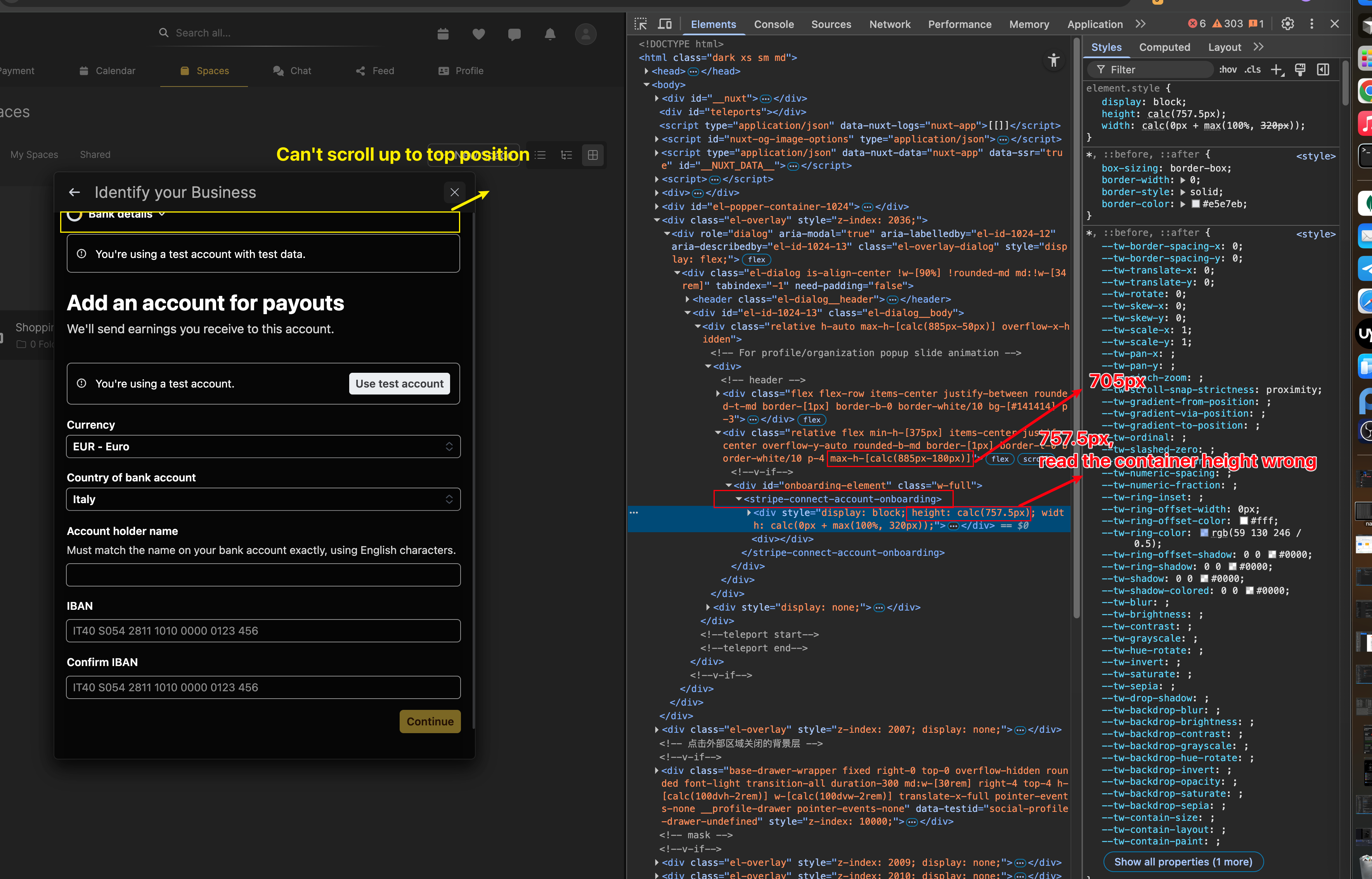Switch to the Console tab
1372x879 pixels.
(x=774, y=24)
